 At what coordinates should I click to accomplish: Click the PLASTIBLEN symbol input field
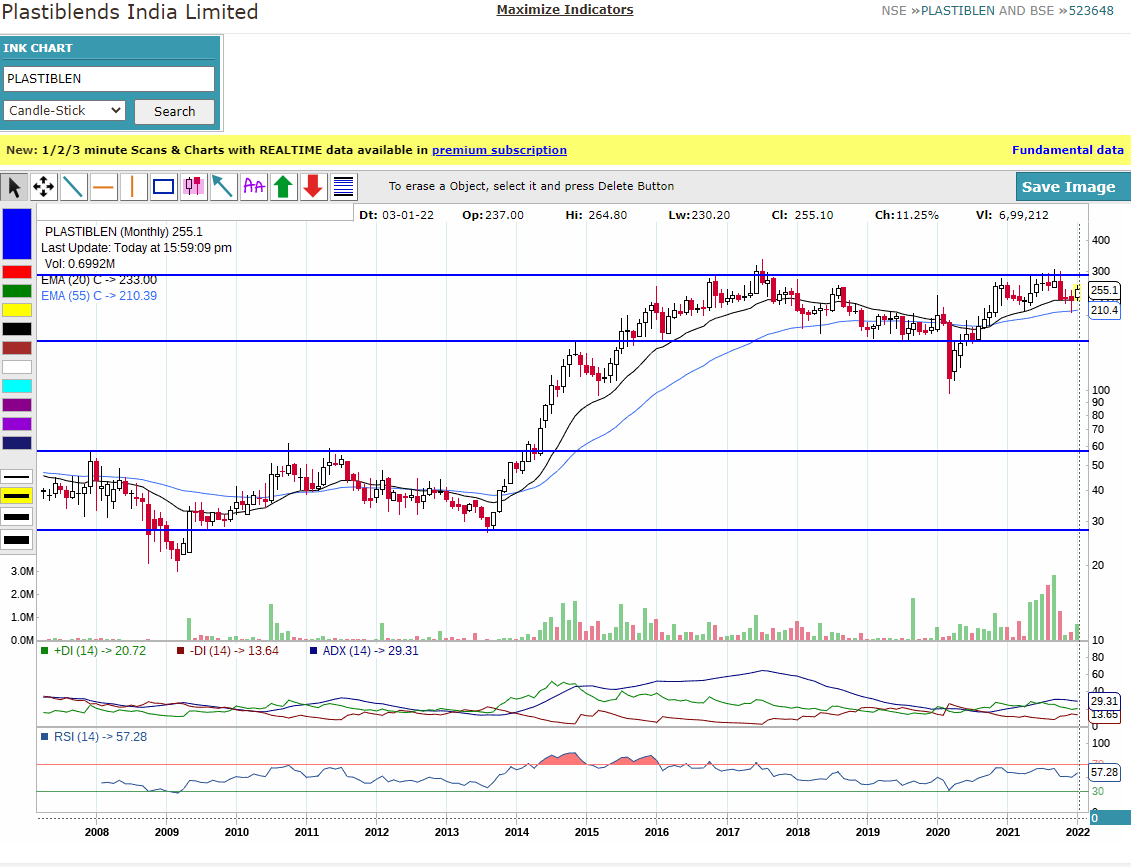click(109, 79)
